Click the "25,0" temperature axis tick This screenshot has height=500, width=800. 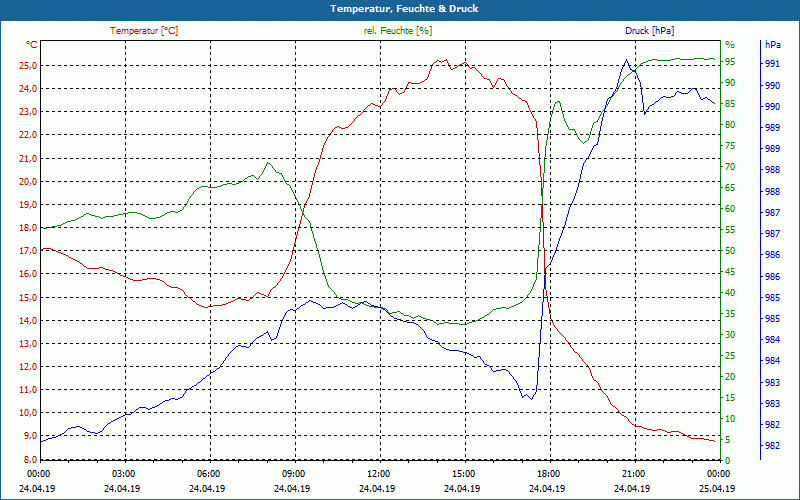click(x=28, y=65)
